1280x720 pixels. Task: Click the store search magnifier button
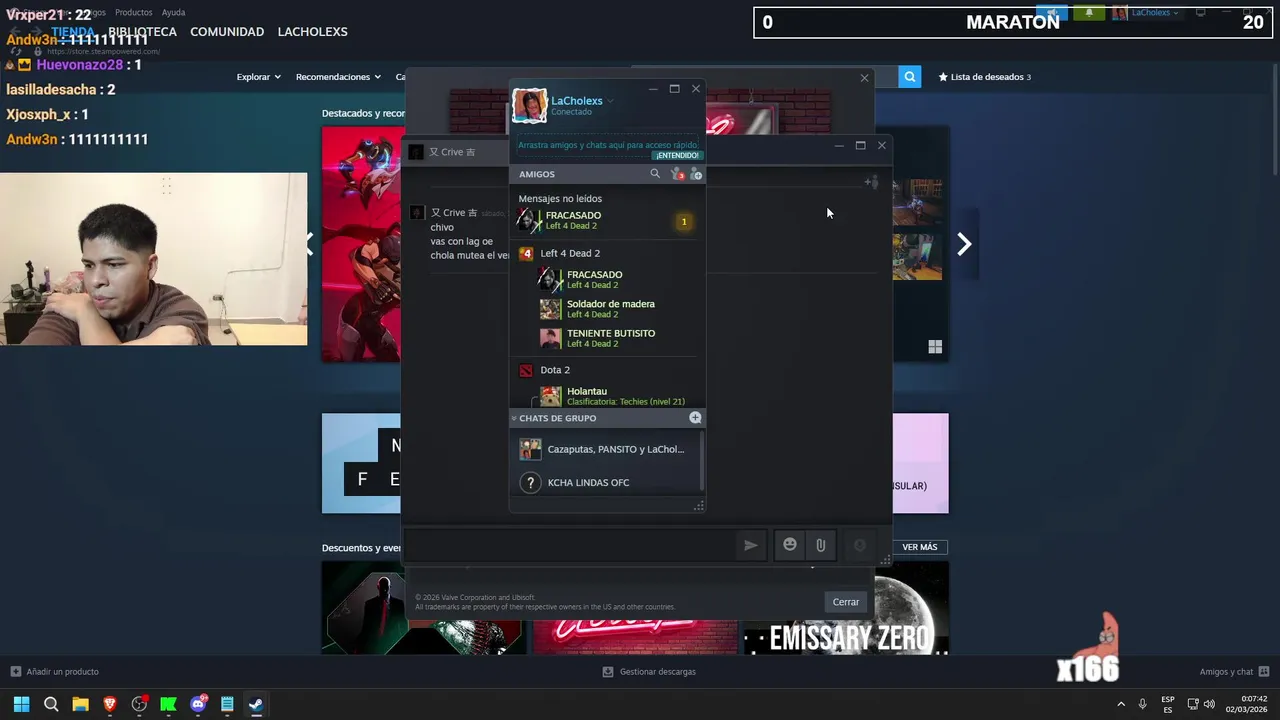click(x=909, y=77)
